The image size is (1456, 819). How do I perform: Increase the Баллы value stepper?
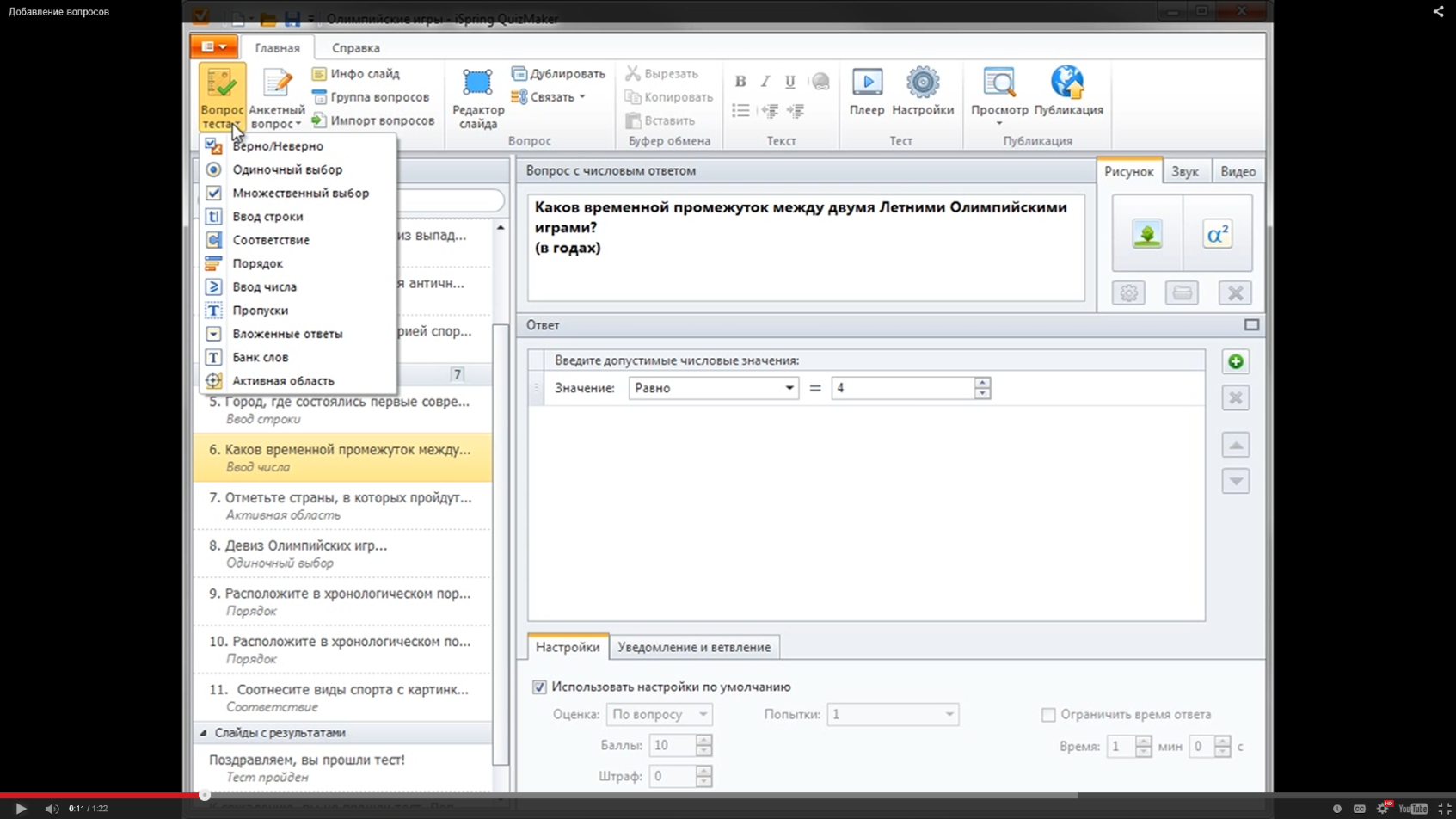[703, 740]
